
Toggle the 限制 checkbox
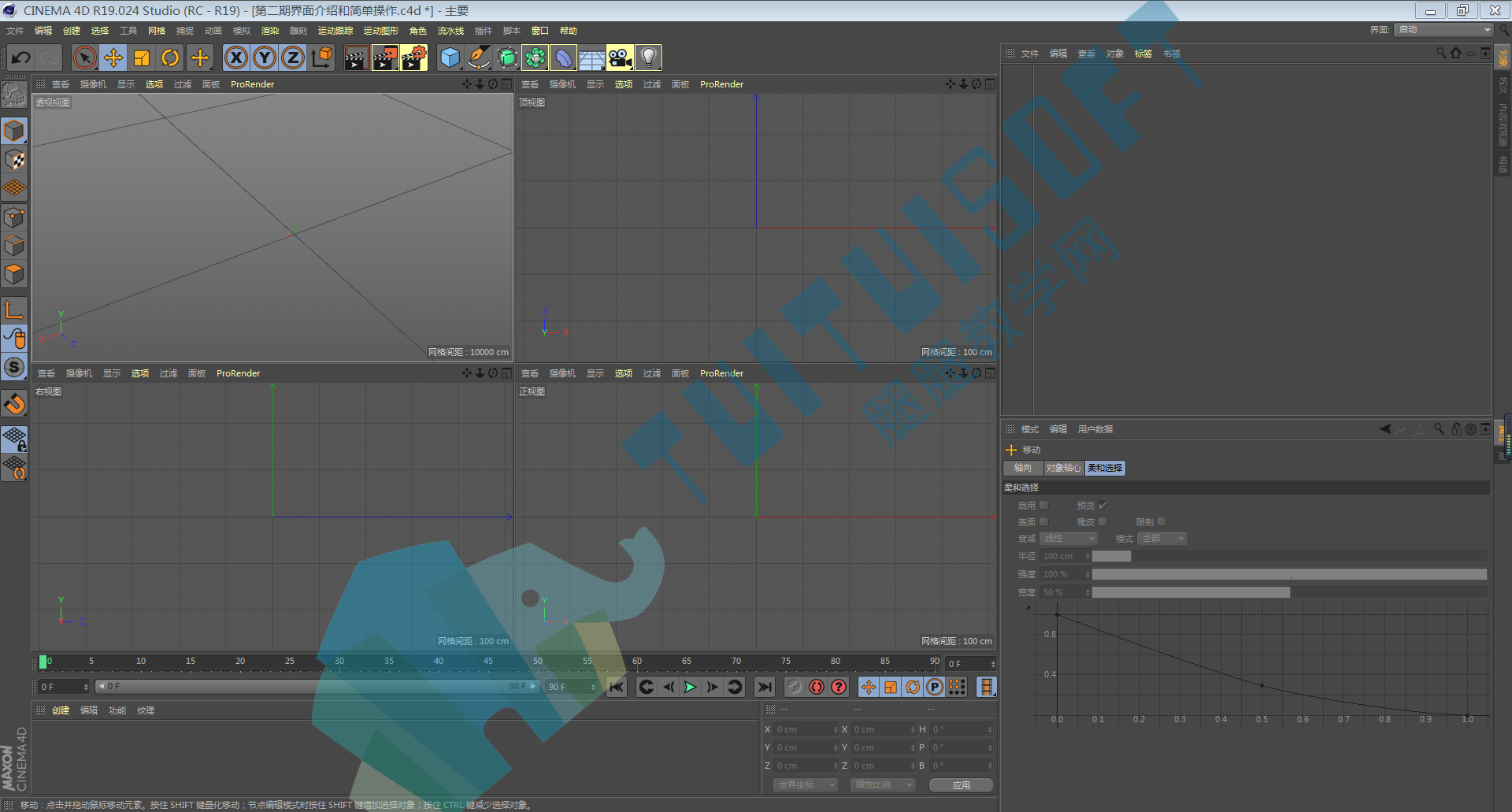pyautogui.click(x=1162, y=521)
